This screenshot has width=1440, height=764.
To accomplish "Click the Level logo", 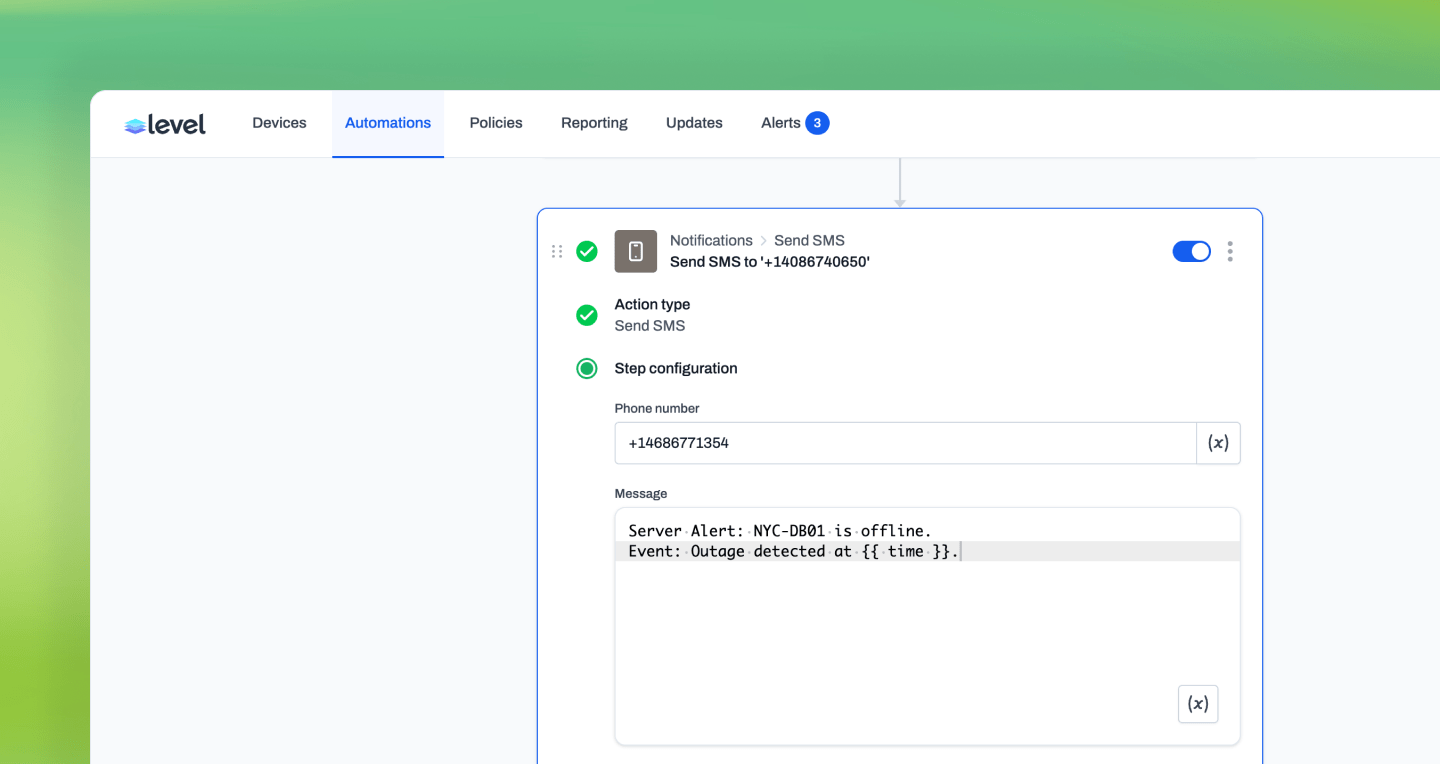I will [x=165, y=124].
